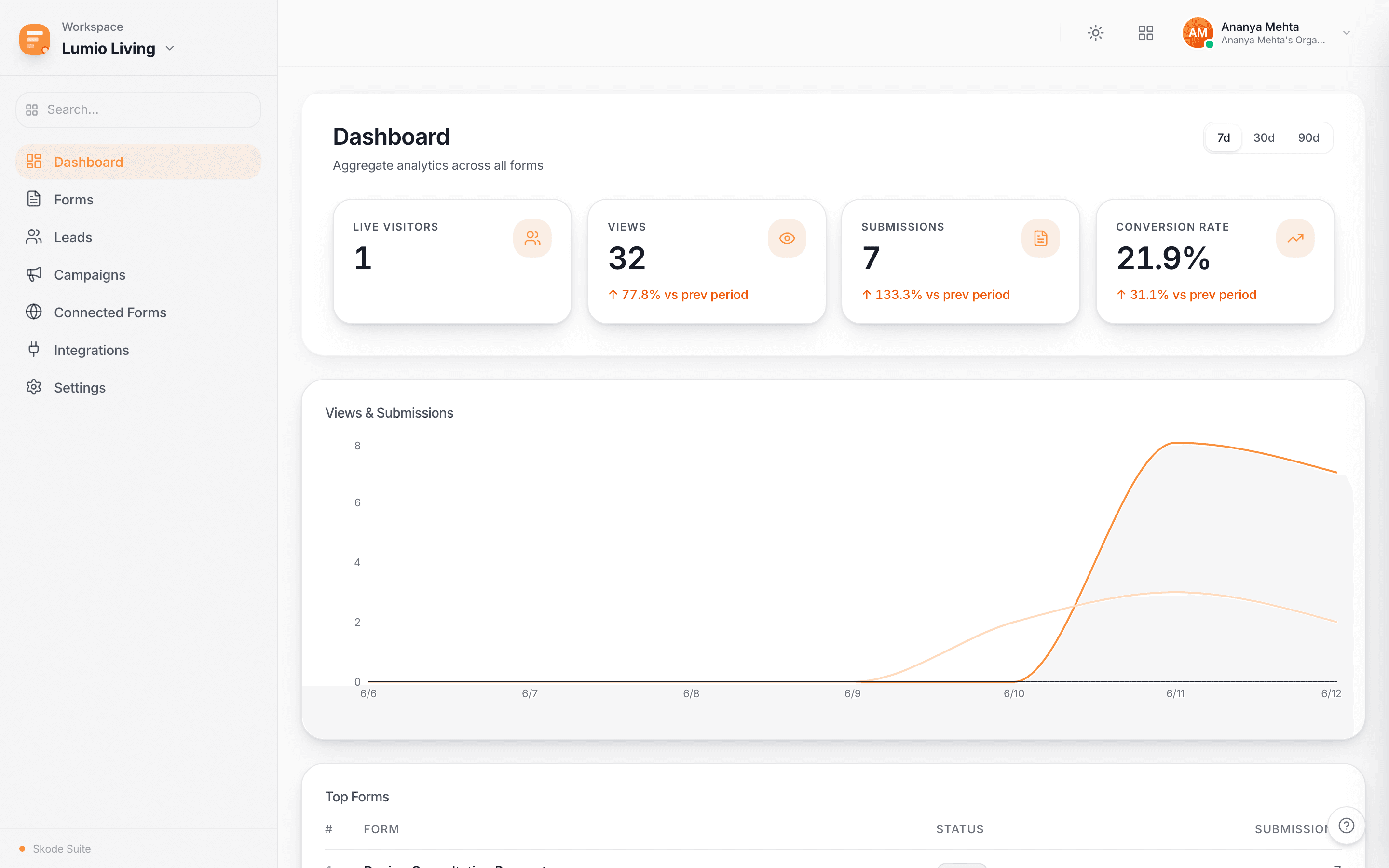Open the help question mark button
1389x868 pixels.
tap(1346, 826)
